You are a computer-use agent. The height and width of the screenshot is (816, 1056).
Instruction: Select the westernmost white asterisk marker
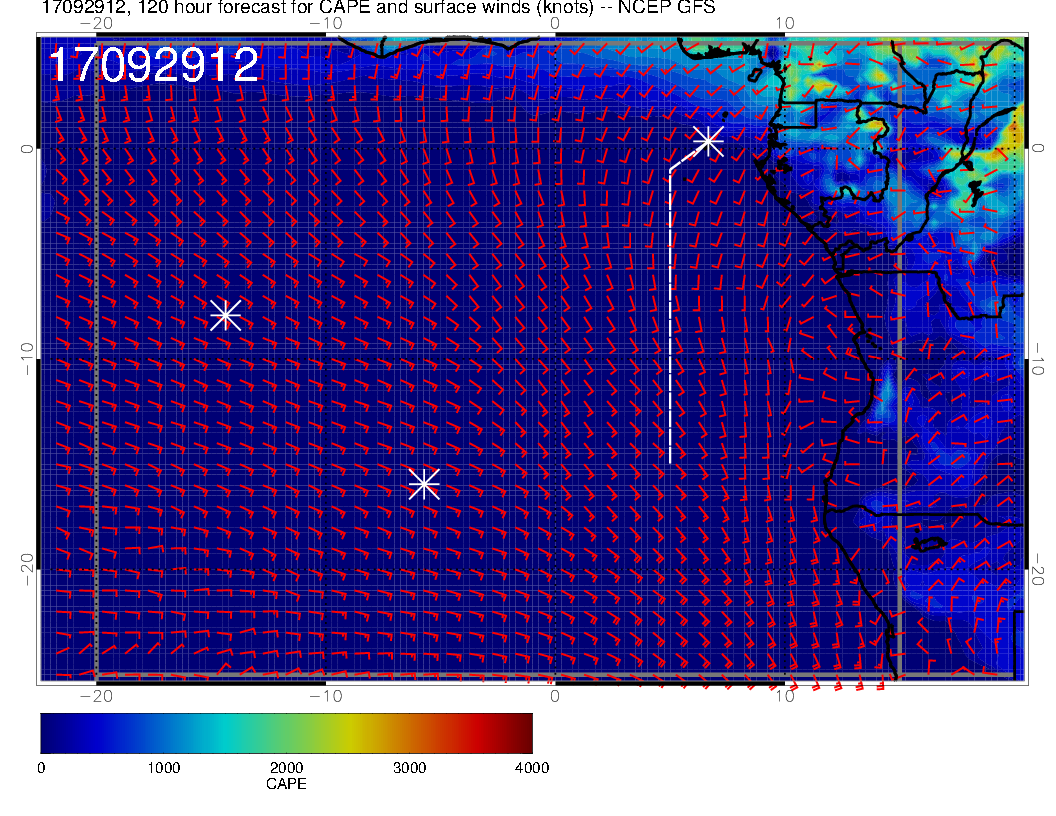coord(226,314)
